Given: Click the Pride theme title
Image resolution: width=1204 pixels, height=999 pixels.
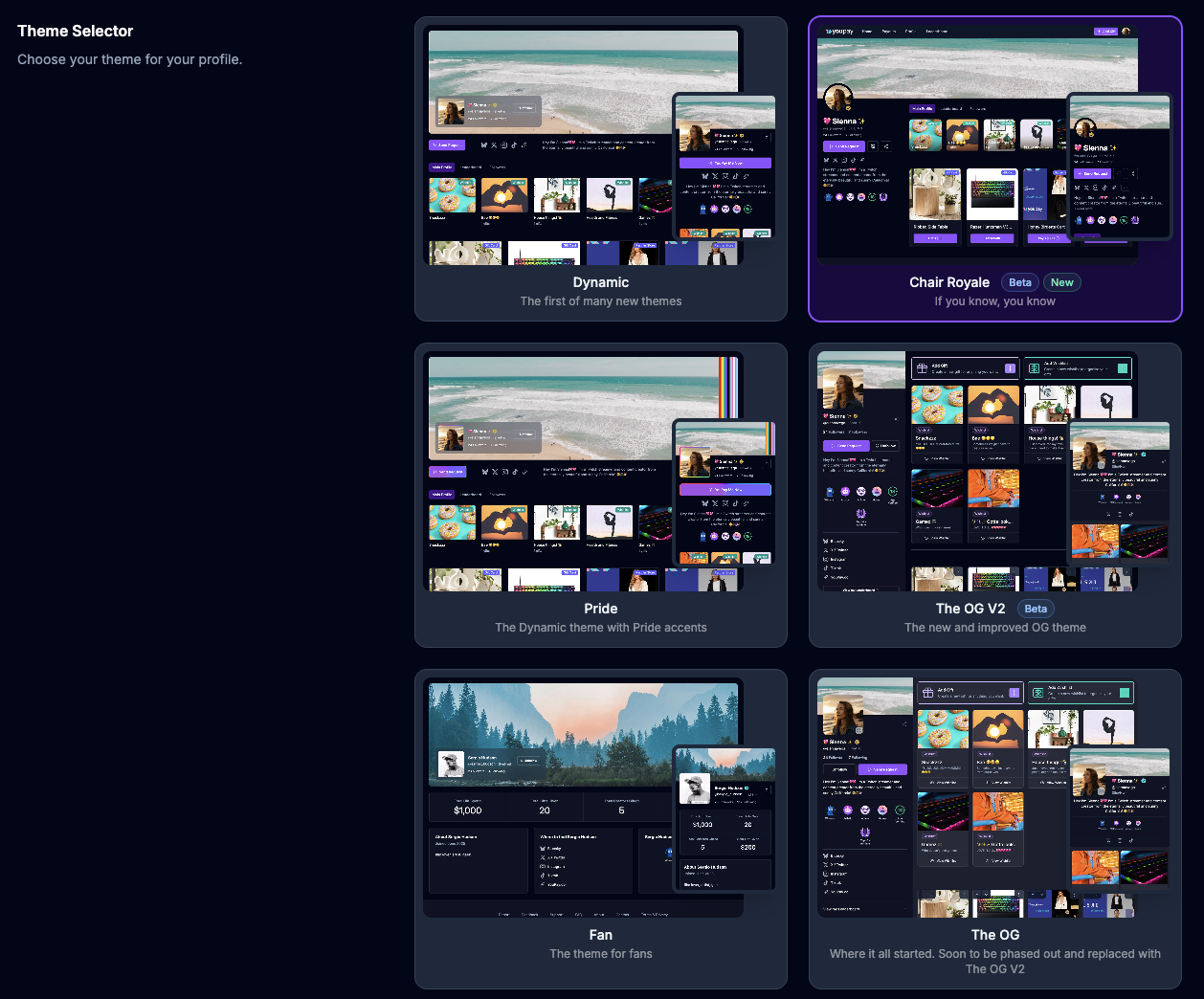Looking at the screenshot, I should coord(600,609).
